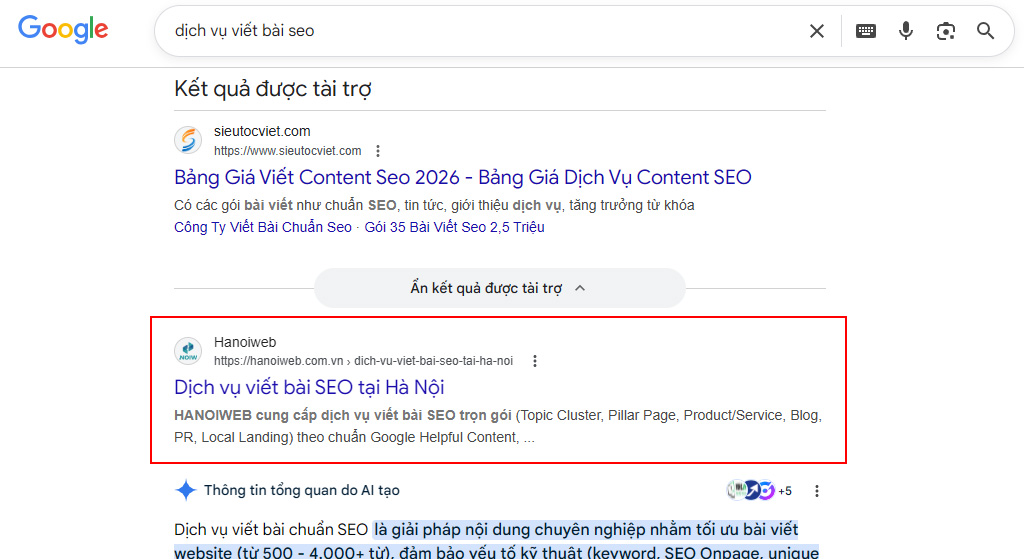Open the AI overview source icons +5
1024x559 pixels.
pyautogui.click(x=760, y=490)
